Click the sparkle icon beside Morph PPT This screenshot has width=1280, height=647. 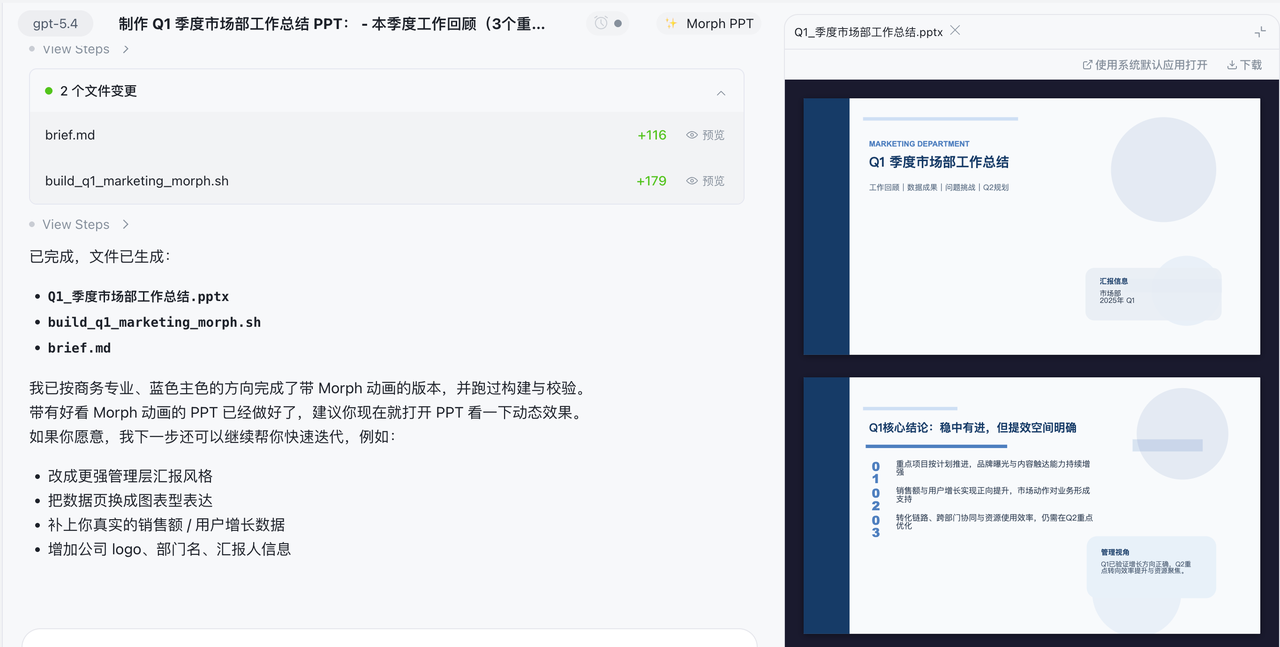coord(671,23)
